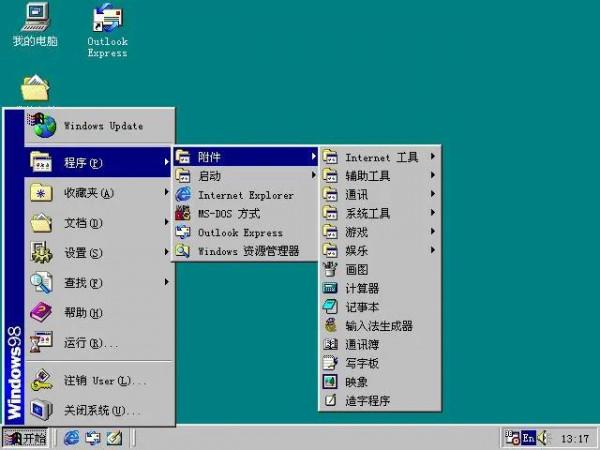Expand the 设置 submenu arrow
Viewport: 600px width, 450px height.
point(166,252)
